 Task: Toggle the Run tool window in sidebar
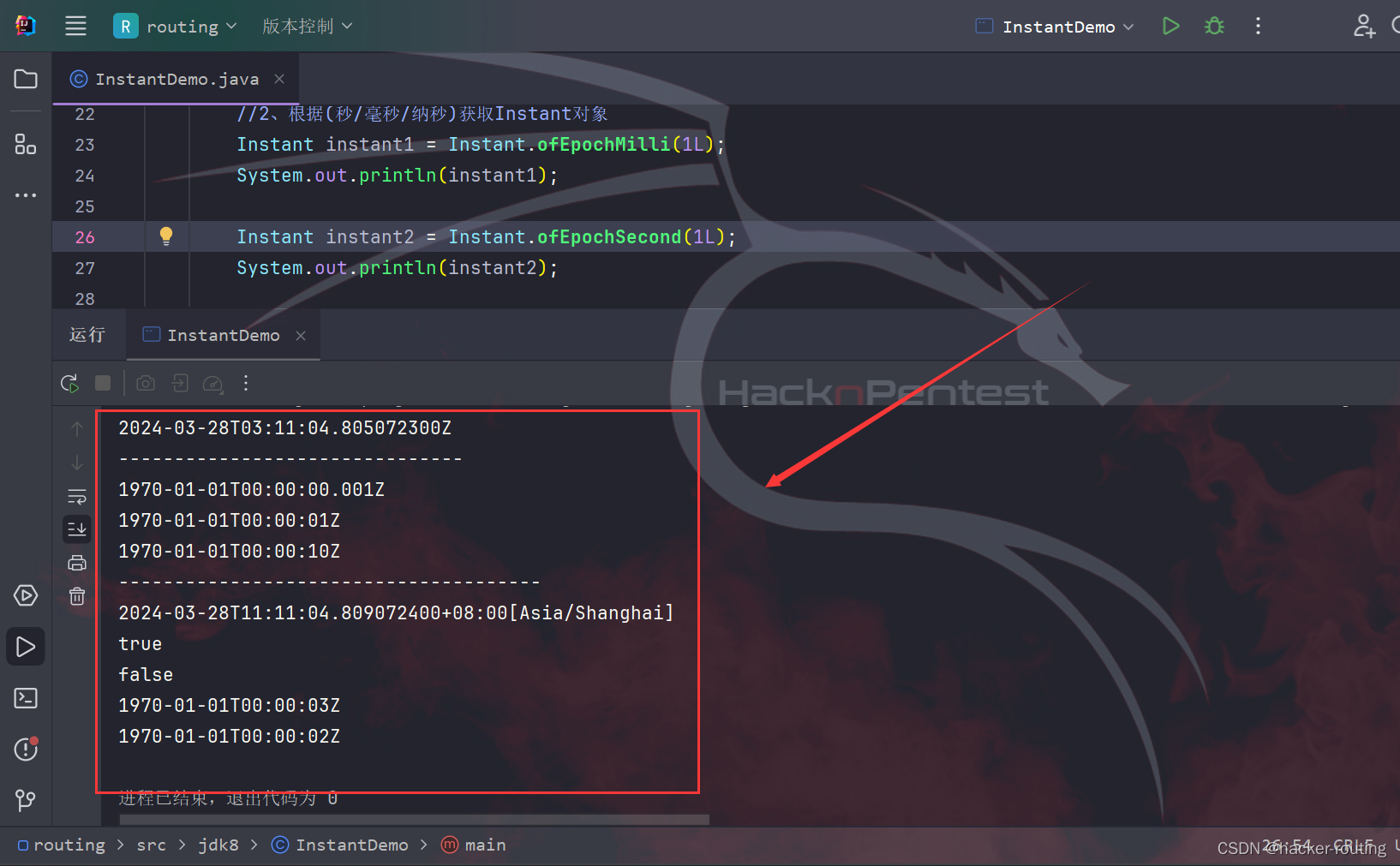click(25, 646)
